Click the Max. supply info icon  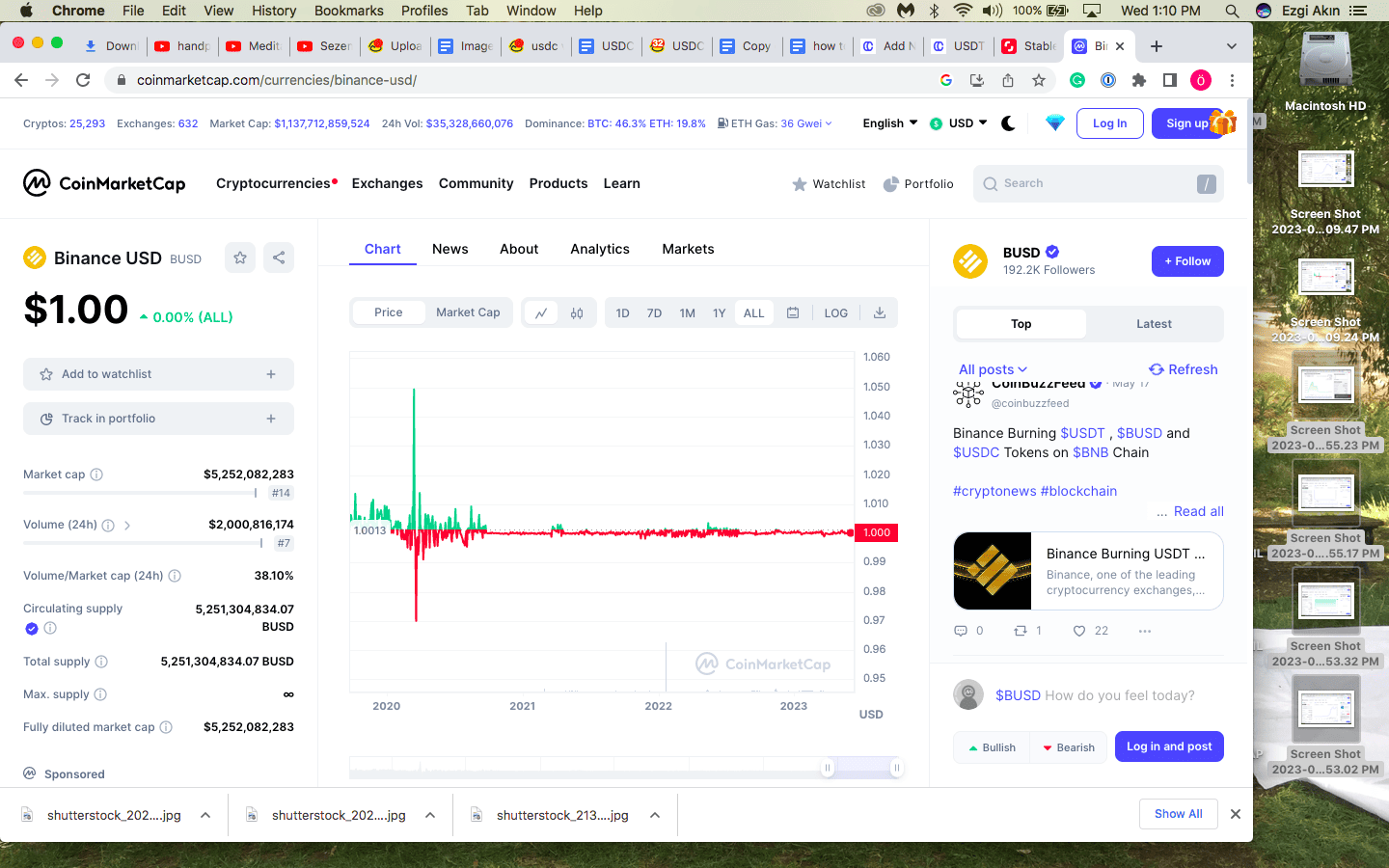100,694
